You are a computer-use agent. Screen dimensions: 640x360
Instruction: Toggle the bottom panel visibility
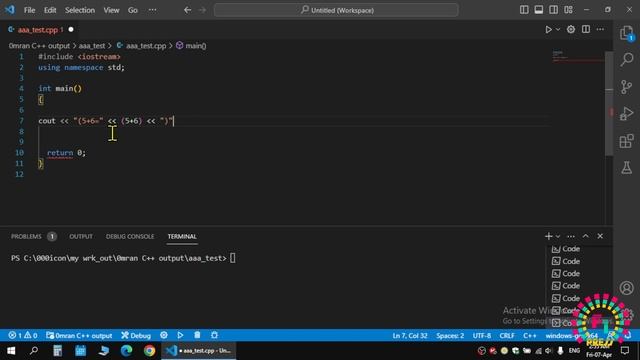[x=539, y=10]
